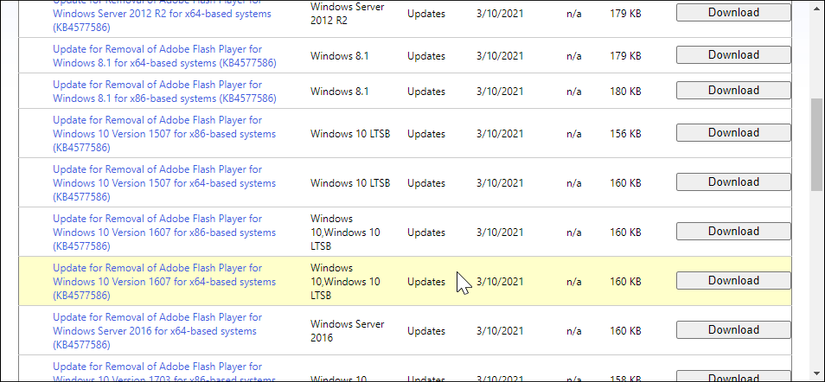
Task: Click "3/10/2021" date in Windows 8.1 x64 row
Action: tap(500, 56)
